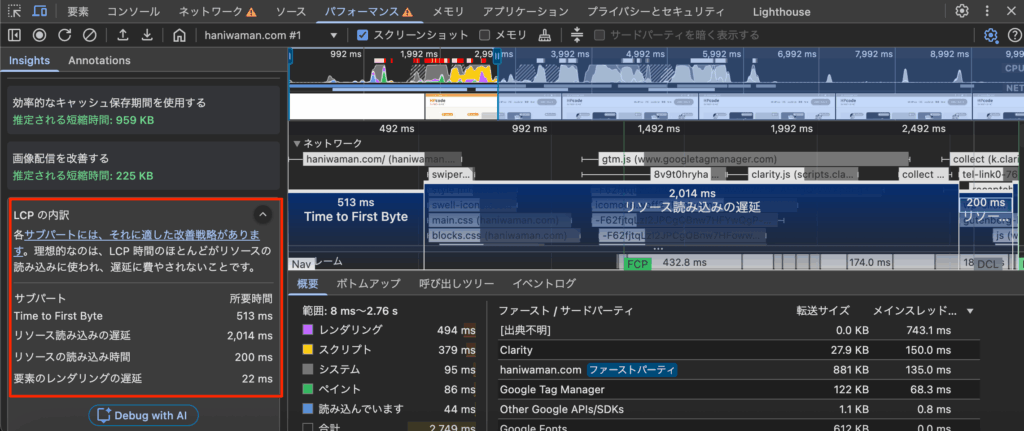Screen dimensions: 1024x431
Task: Clear the current performance recording
Action: click(x=89, y=35)
